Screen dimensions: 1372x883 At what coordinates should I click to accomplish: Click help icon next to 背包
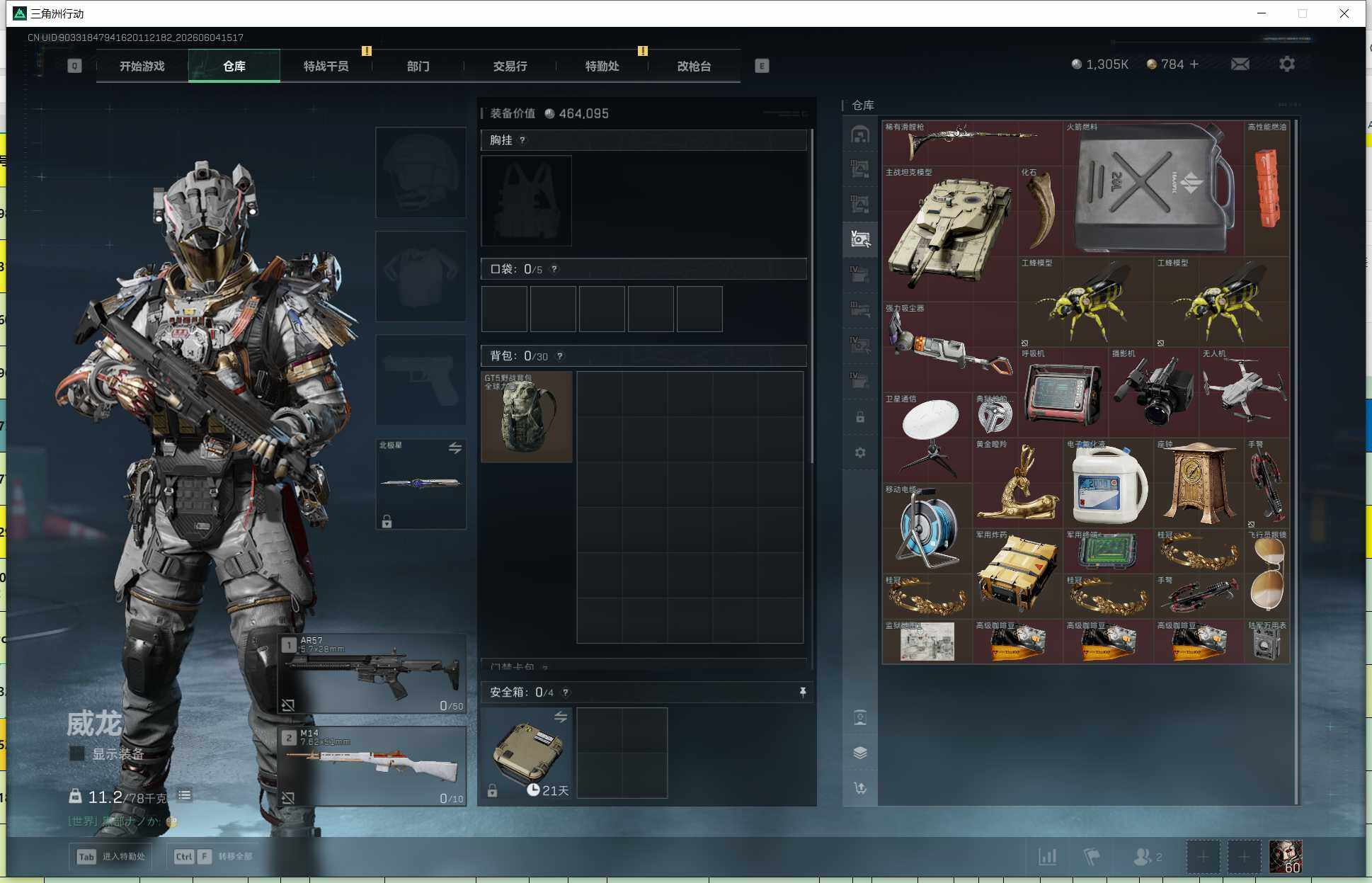point(560,356)
